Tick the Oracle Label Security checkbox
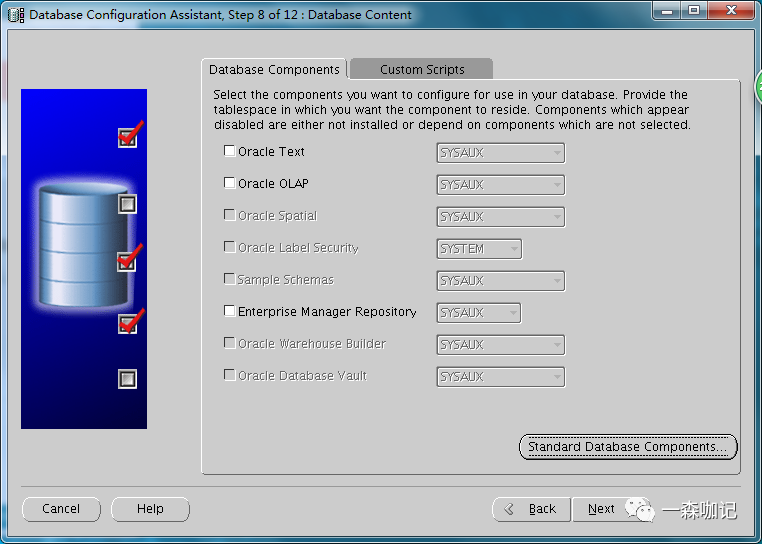The width and height of the screenshot is (762, 544). click(x=229, y=247)
